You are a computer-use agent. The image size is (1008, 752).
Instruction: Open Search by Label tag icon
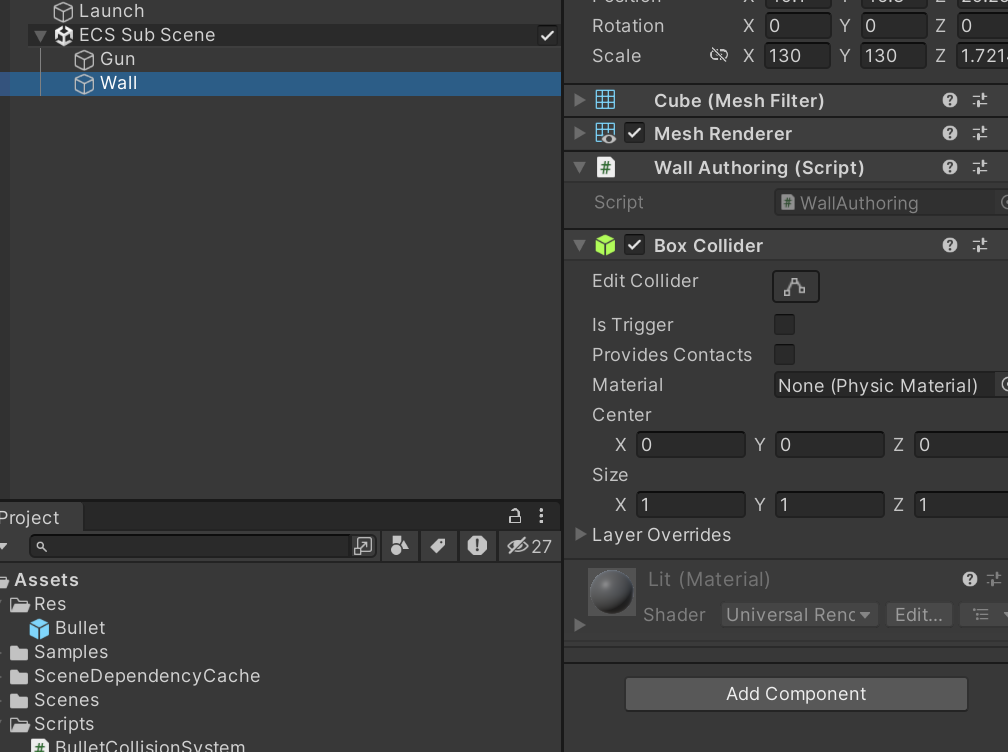438,546
